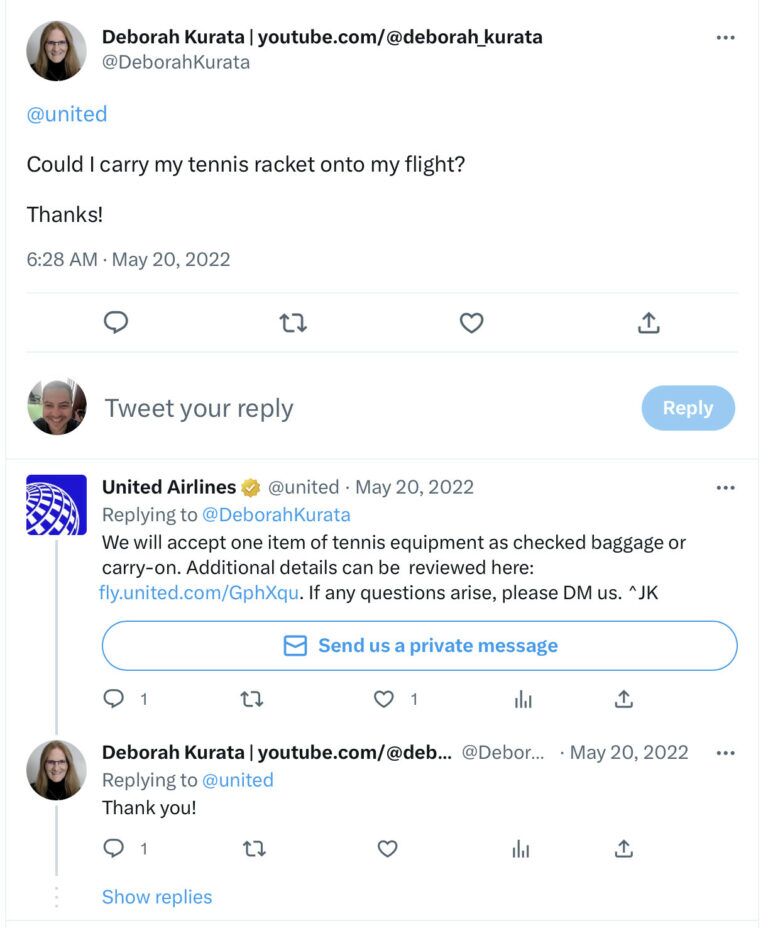View analytics of United Airlines reply

pos(523,700)
